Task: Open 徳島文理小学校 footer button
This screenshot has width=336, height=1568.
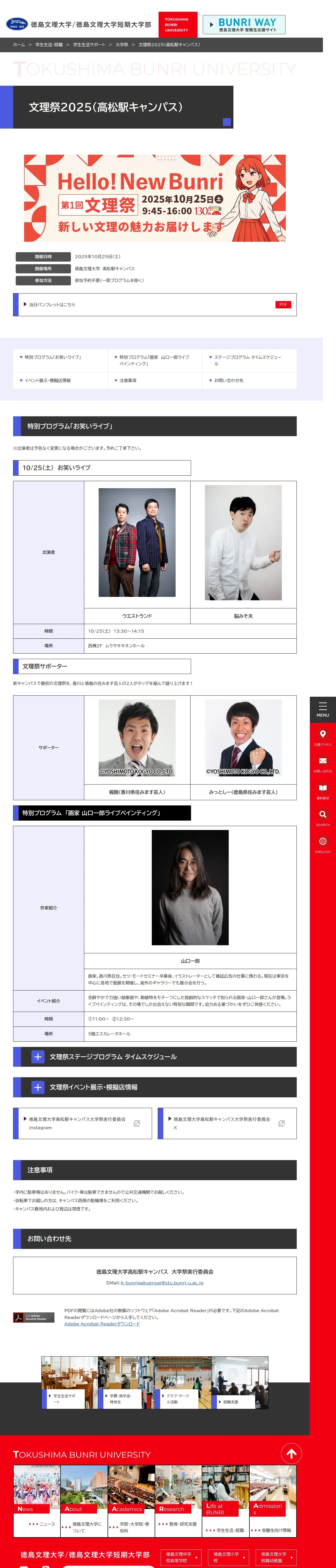Action: coord(229,1557)
